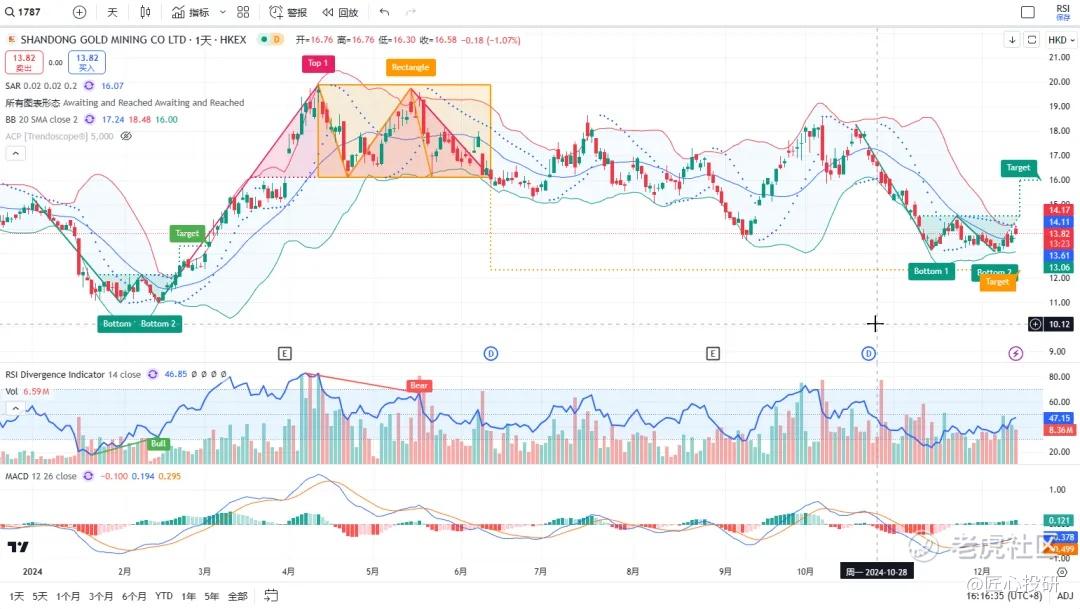The height and width of the screenshot is (609, 1080).
Task: Click the purple icon in BB legend
Action: tap(90, 119)
